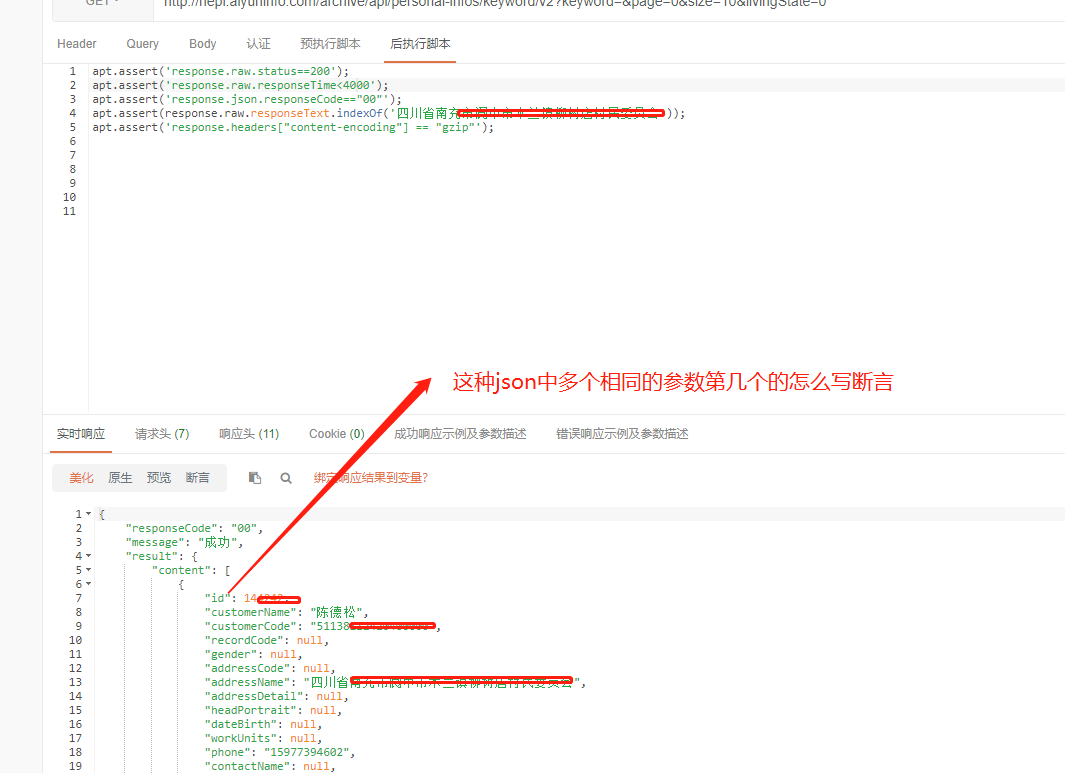Select the 后执行脚本 tab

(x=420, y=44)
